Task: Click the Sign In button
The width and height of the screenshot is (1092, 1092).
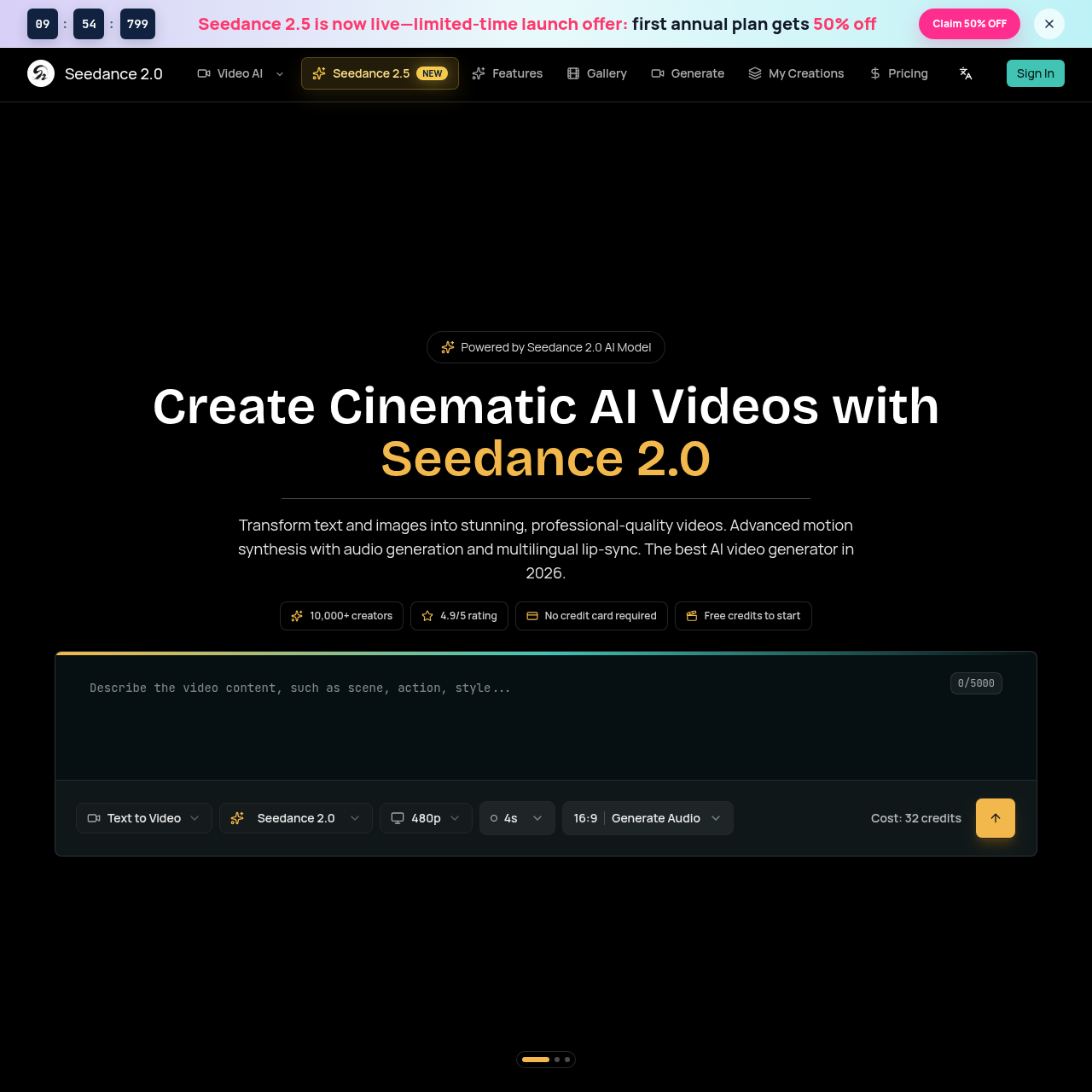Action: [1036, 73]
